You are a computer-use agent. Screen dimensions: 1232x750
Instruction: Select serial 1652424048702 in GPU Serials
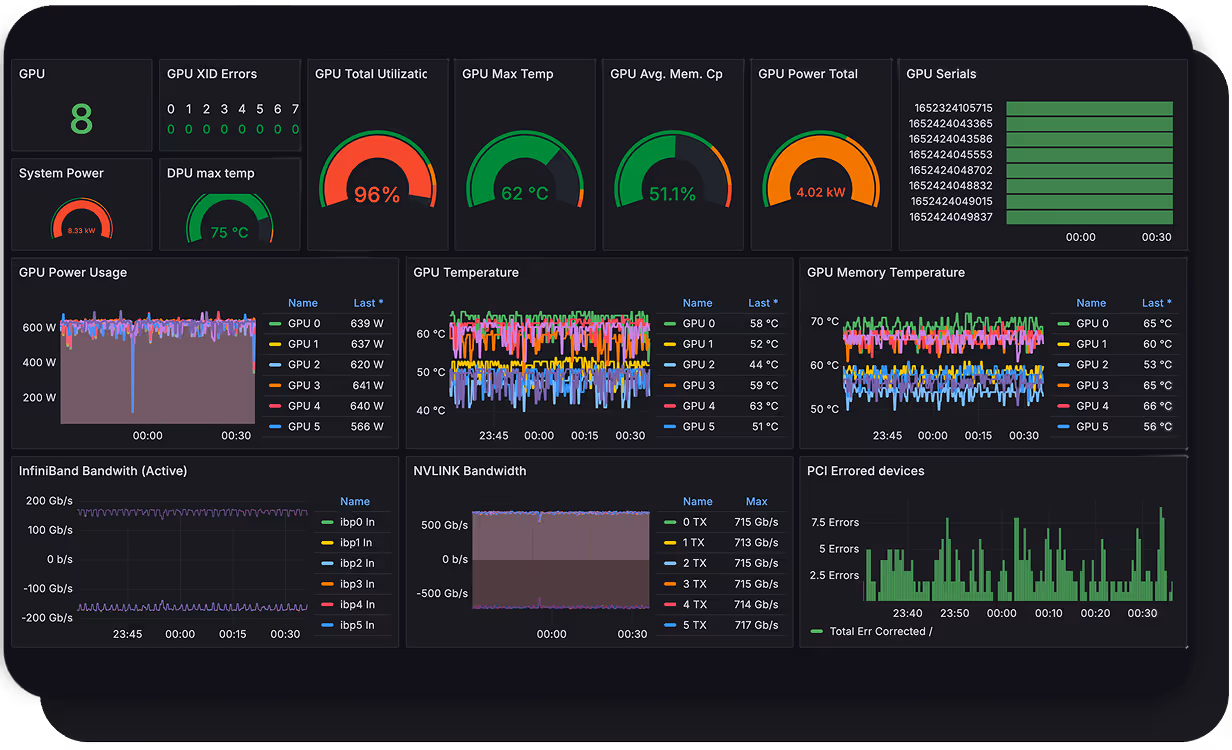[951, 170]
